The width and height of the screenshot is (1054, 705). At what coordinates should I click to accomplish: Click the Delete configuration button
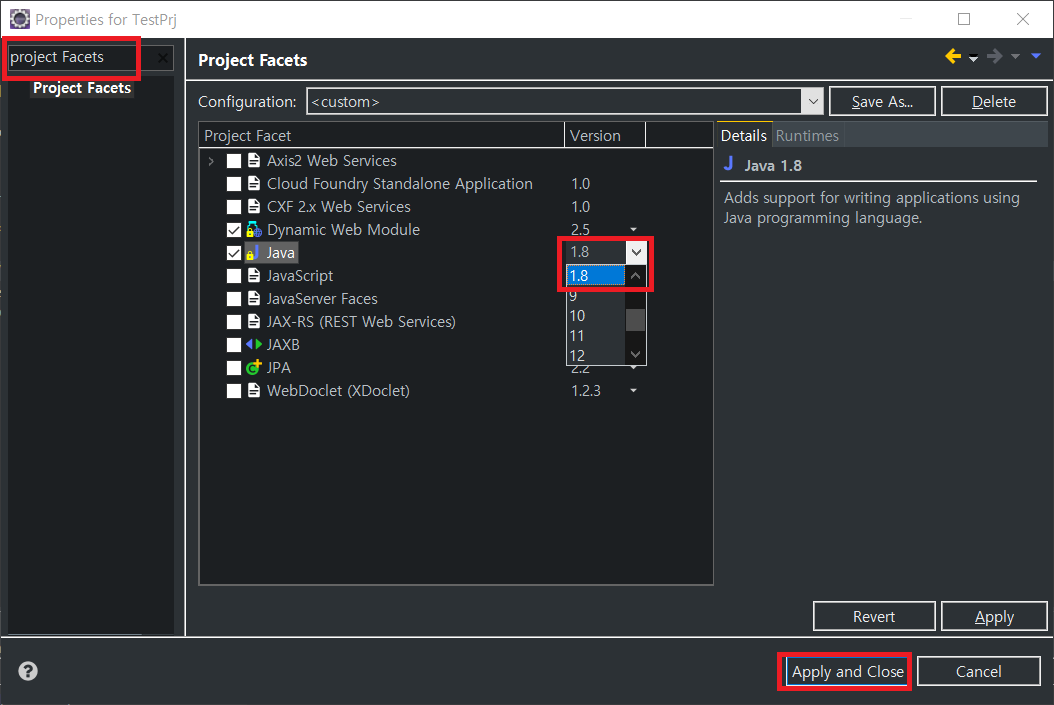point(994,101)
